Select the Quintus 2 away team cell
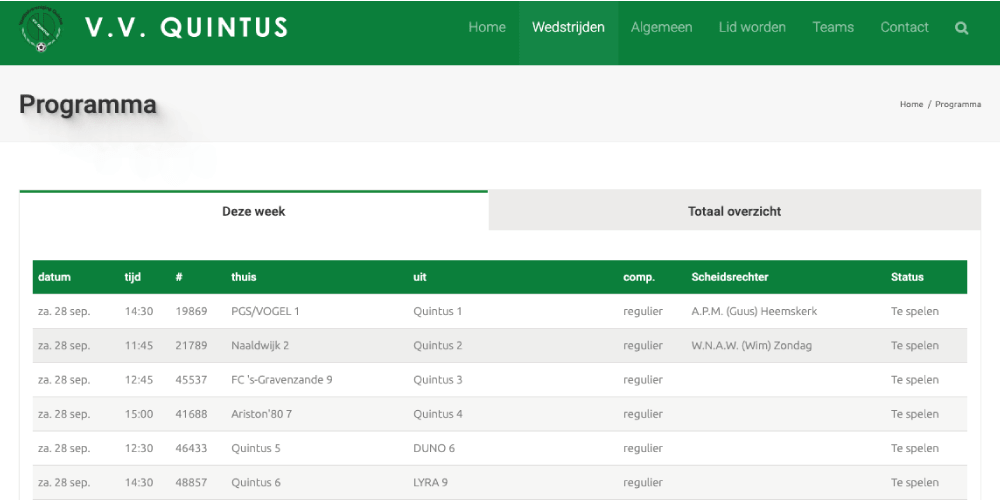This screenshot has height=500, width=1000. coord(438,346)
